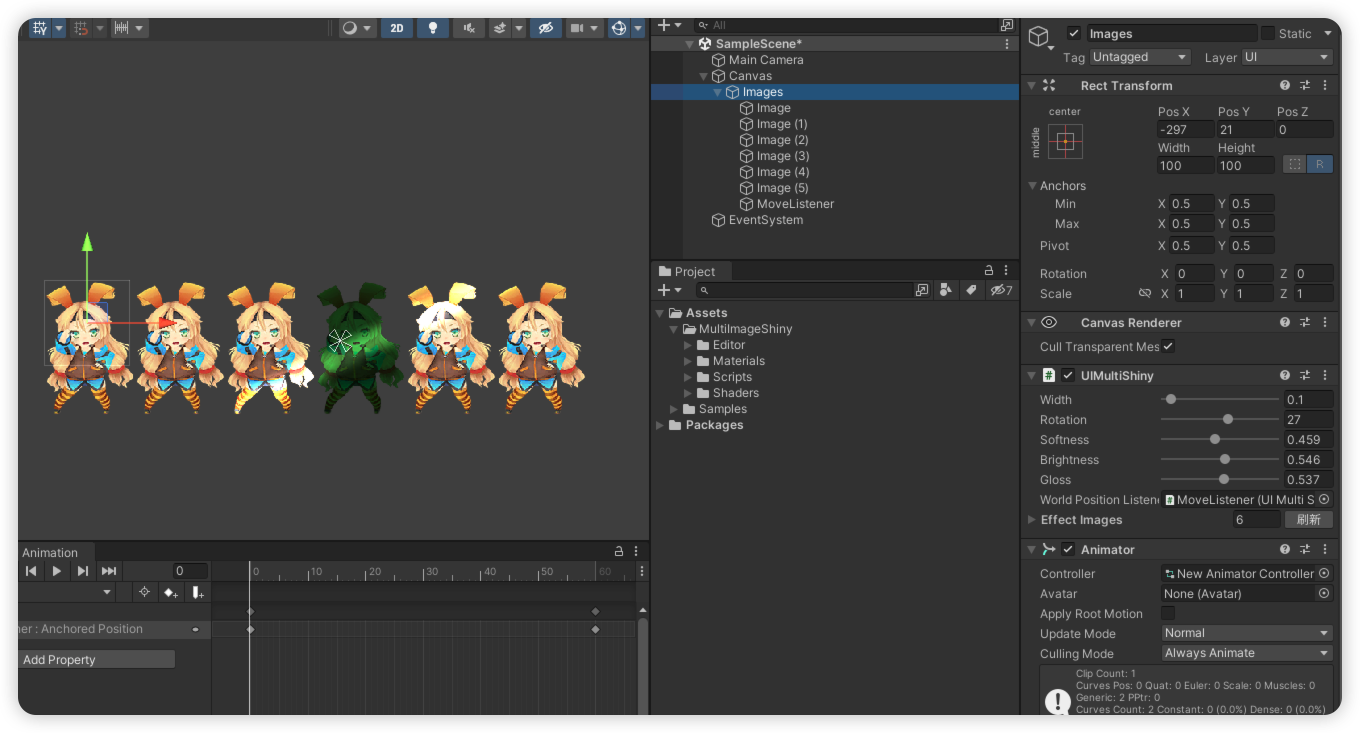
Task: Click the scene camera settings icon
Action: (577, 28)
